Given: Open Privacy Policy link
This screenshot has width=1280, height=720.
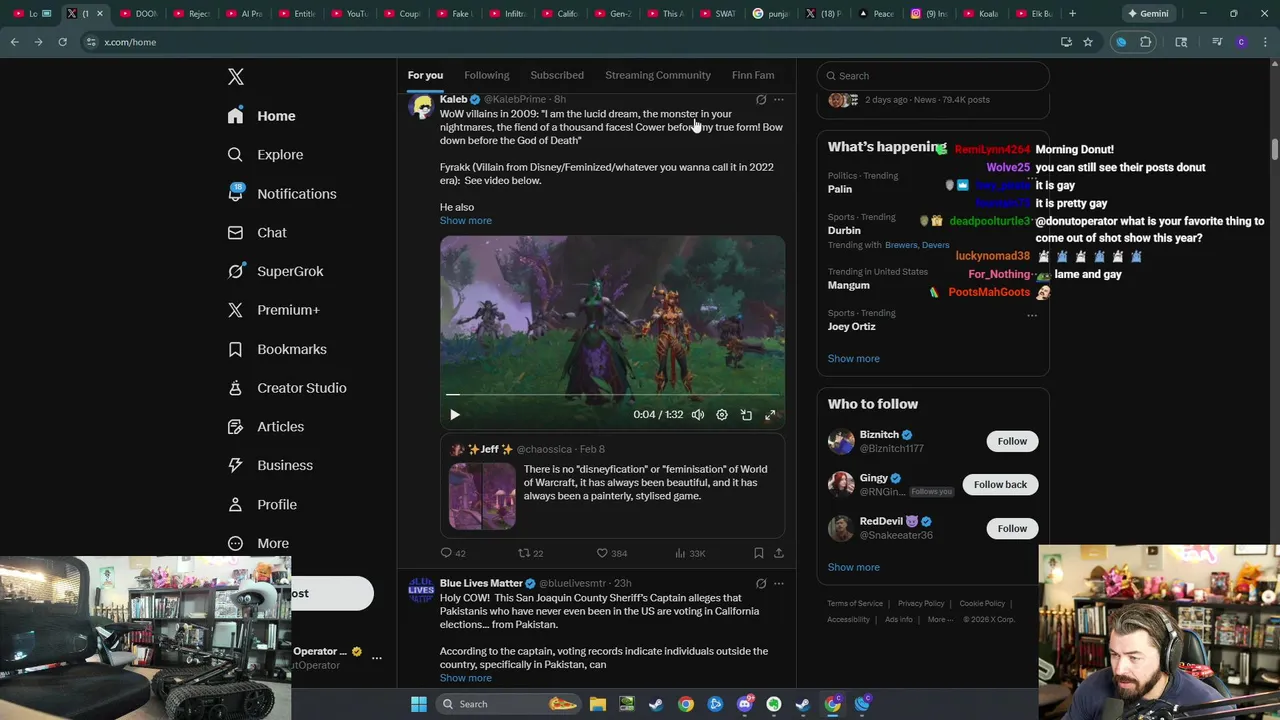Looking at the screenshot, I should (921, 603).
